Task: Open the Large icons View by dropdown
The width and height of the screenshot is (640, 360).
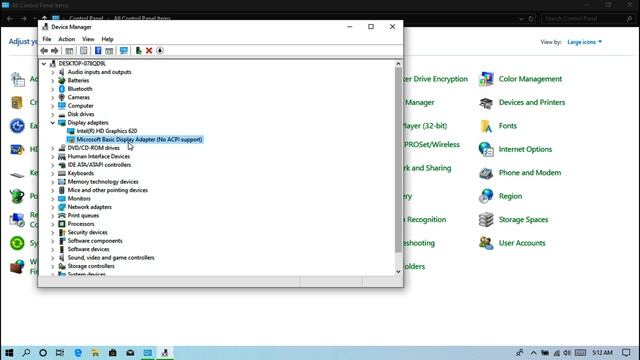Action: click(x=584, y=42)
